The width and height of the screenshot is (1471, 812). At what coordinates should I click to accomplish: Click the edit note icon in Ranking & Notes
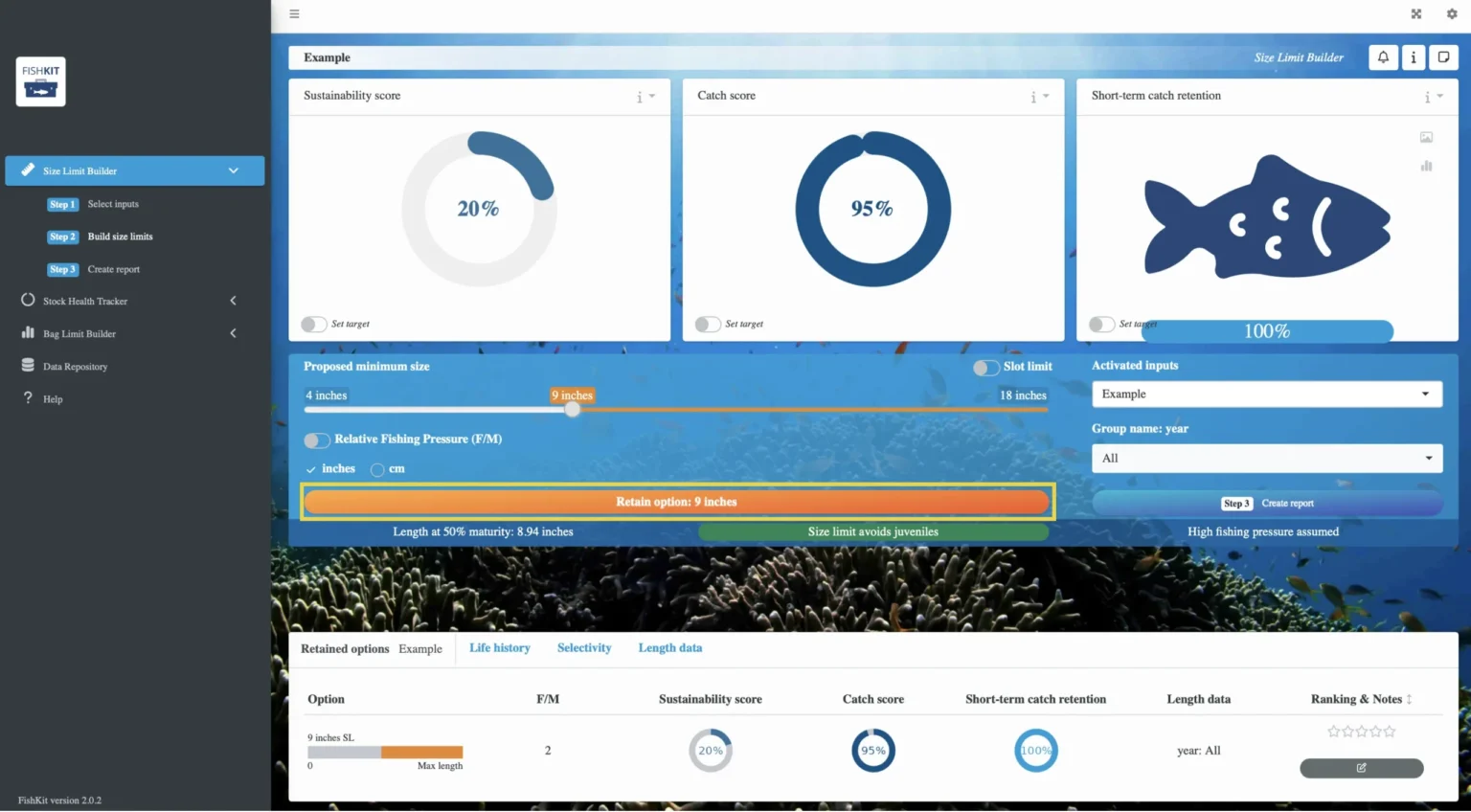pos(1361,768)
